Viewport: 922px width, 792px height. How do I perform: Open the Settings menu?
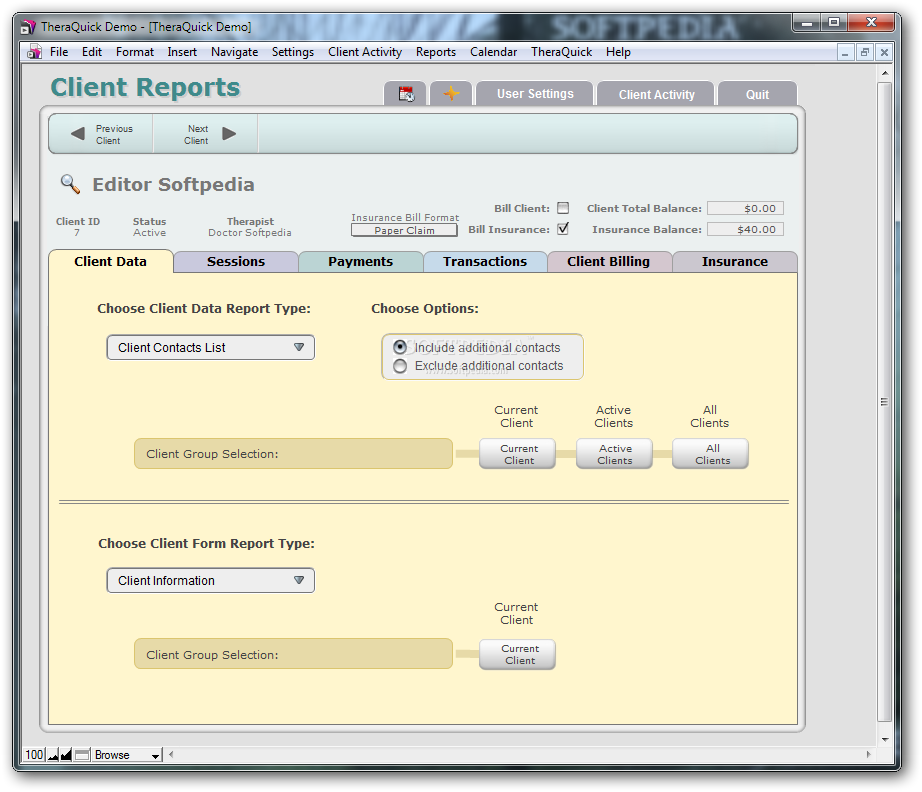[x=293, y=52]
